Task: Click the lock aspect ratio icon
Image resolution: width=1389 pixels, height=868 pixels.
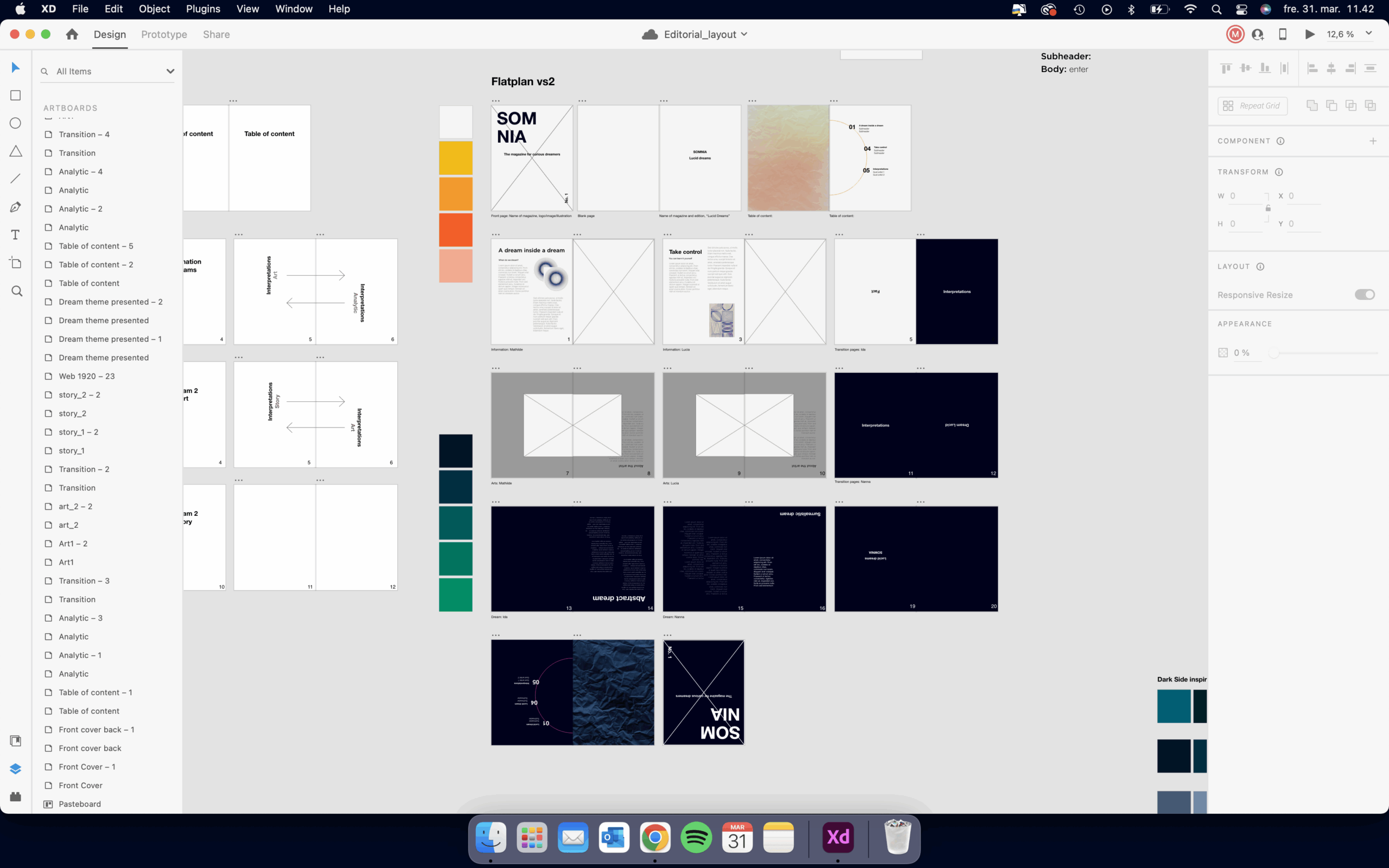Action: click(x=1268, y=208)
